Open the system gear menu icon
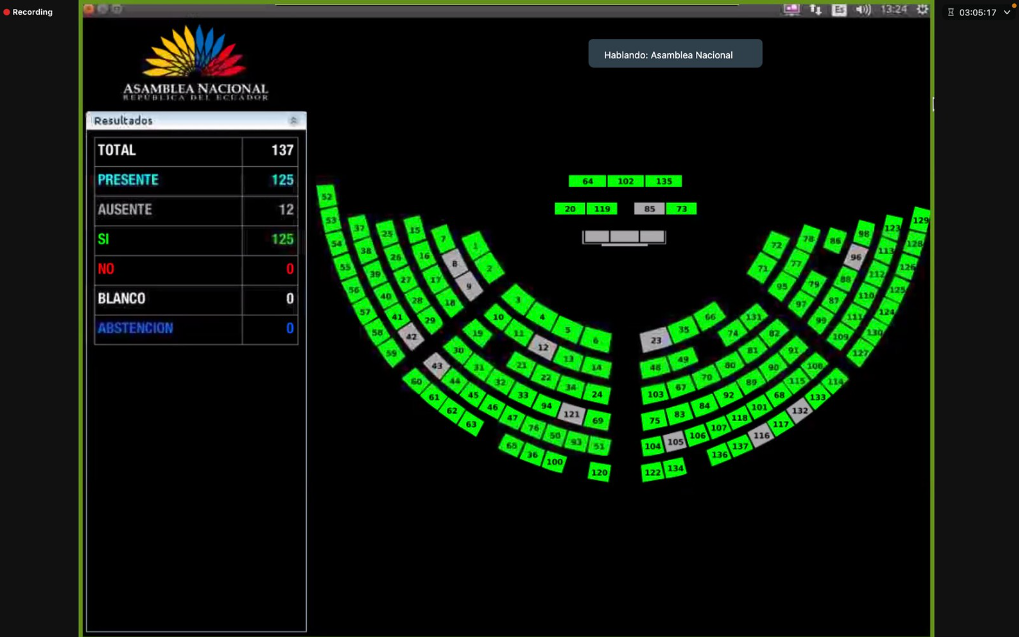 pyautogui.click(x=922, y=9)
